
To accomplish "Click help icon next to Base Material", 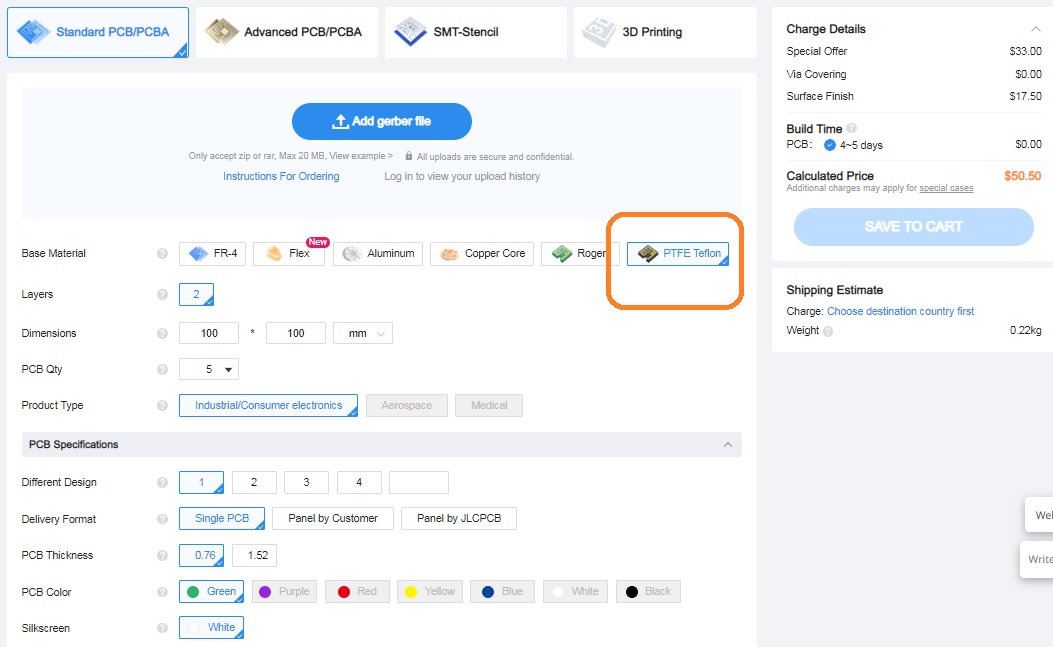I will tap(163, 254).
